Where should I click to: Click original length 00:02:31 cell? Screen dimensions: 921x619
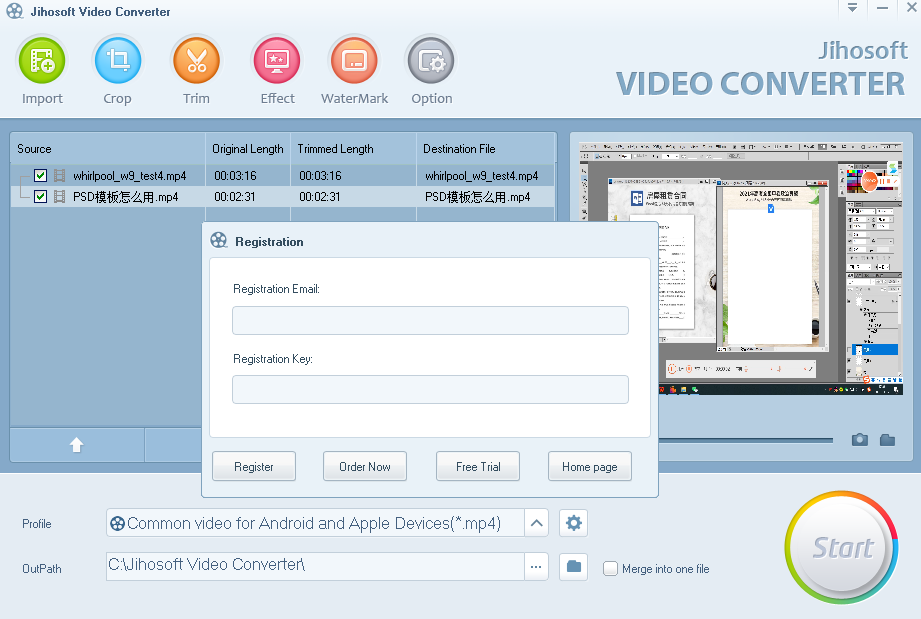[x=235, y=197]
